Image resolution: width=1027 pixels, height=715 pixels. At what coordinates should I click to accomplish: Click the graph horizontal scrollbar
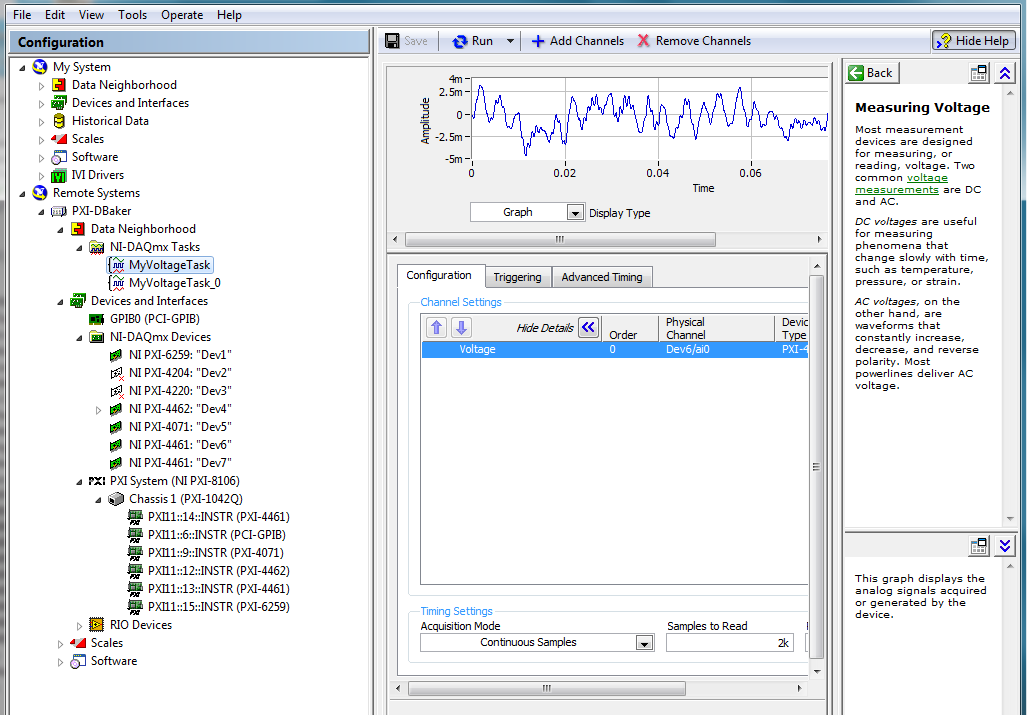559,240
